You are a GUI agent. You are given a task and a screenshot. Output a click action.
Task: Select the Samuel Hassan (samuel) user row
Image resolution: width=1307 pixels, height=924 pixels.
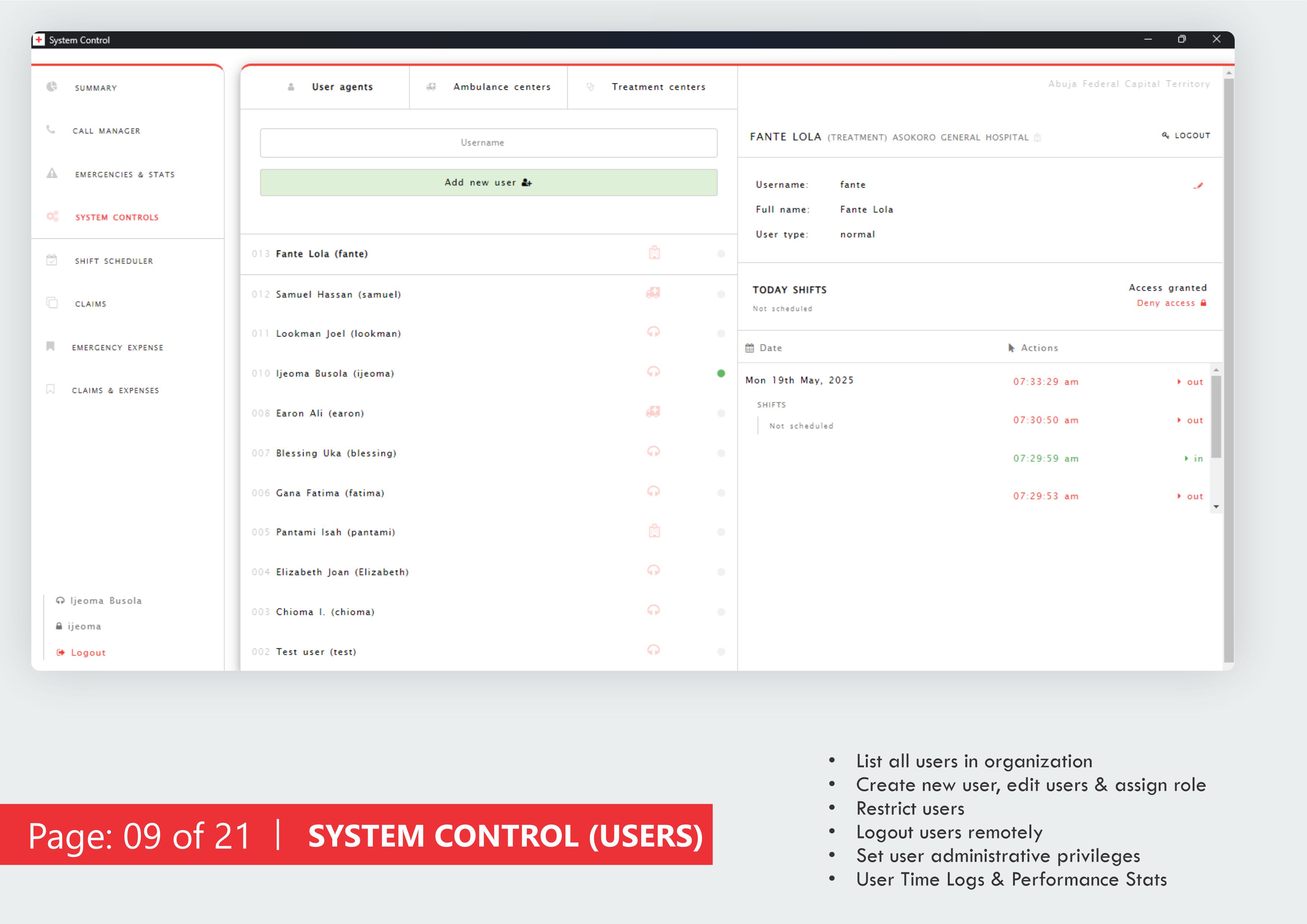coord(488,294)
